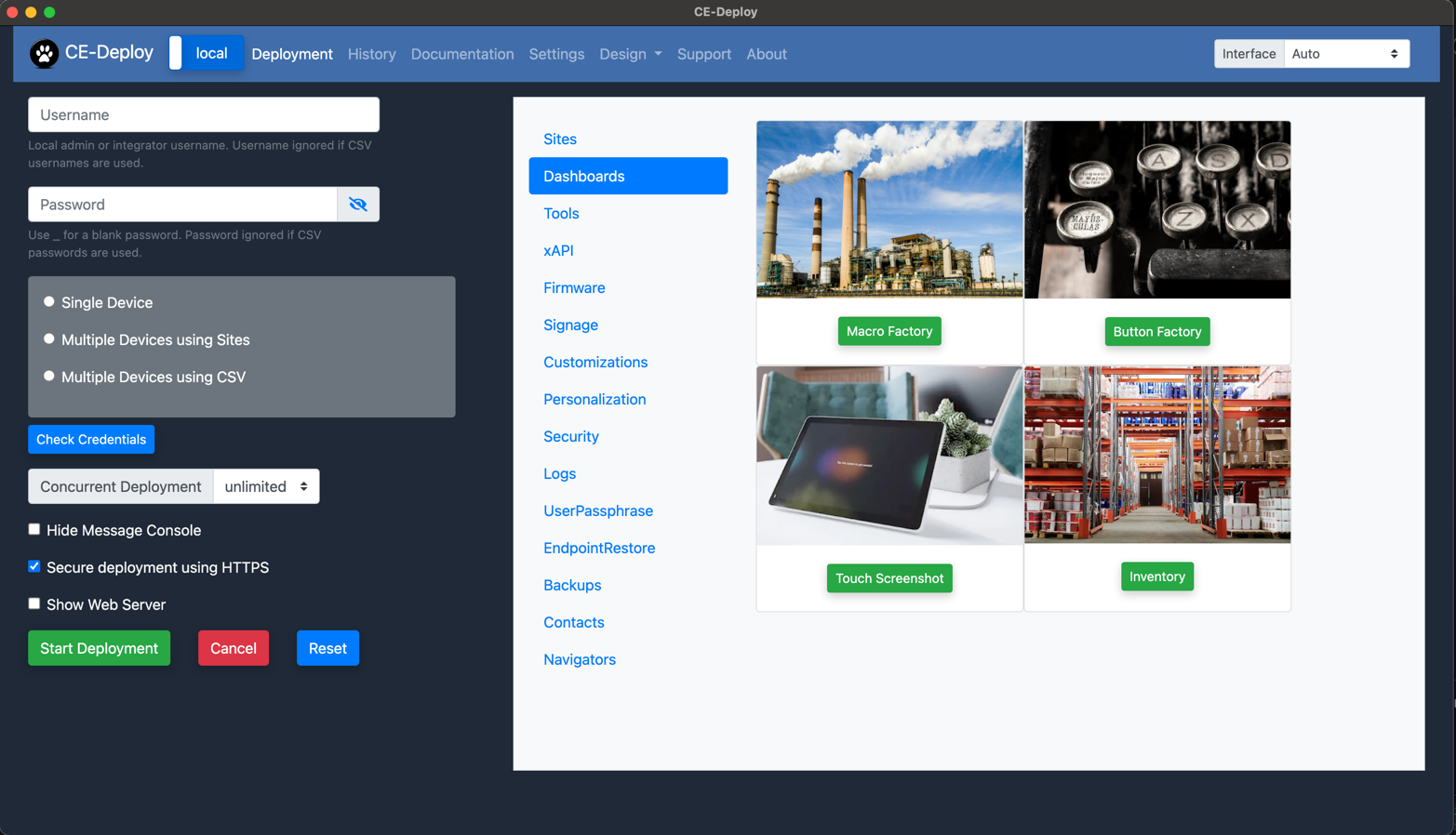This screenshot has width=1456, height=835.
Task: Click the tablet touch screen image
Action: [888, 455]
